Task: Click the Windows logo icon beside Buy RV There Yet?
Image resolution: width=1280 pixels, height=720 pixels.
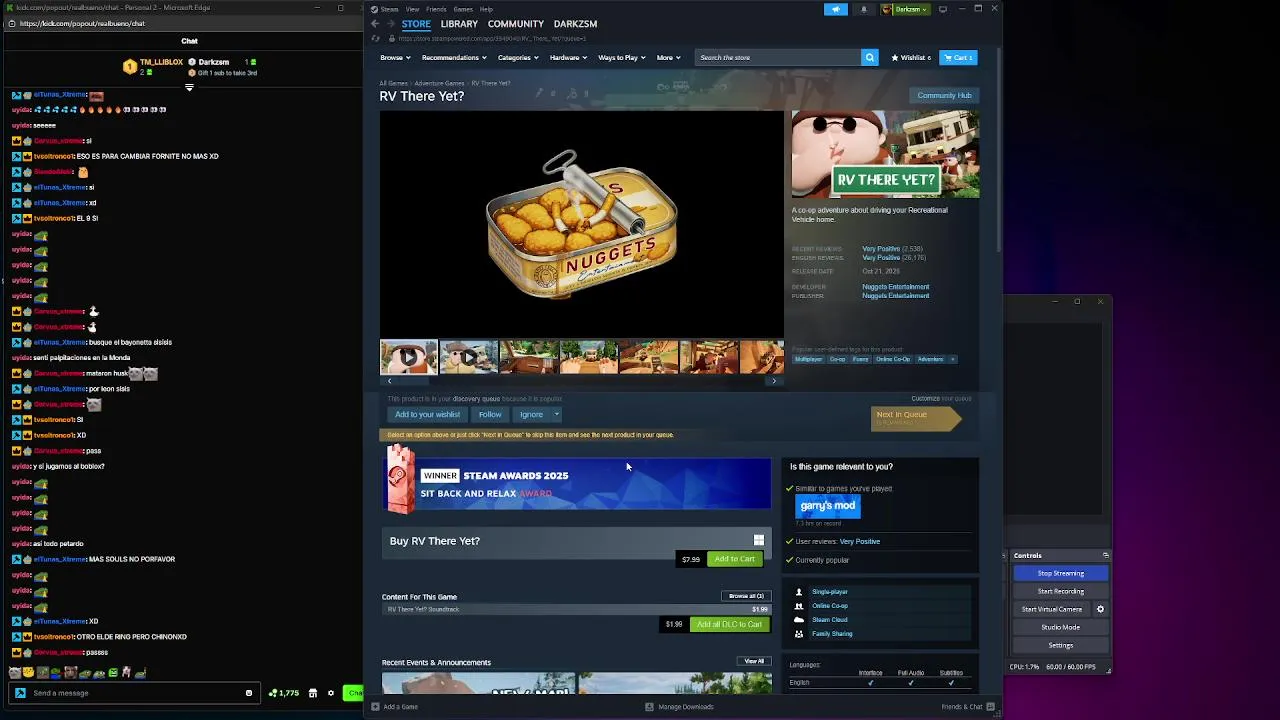Action: click(x=758, y=541)
